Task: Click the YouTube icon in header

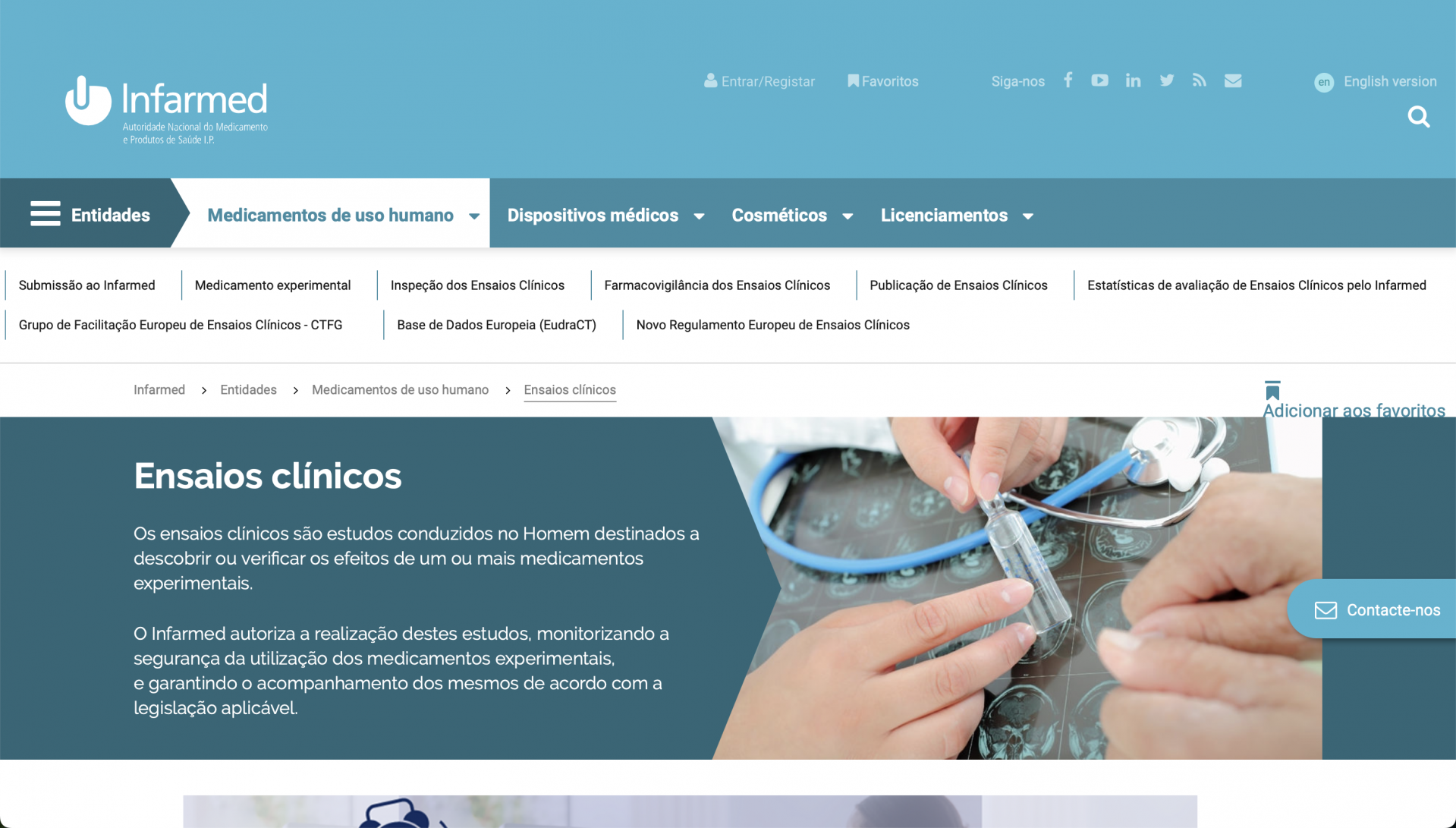Action: (x=1099, y=80)
